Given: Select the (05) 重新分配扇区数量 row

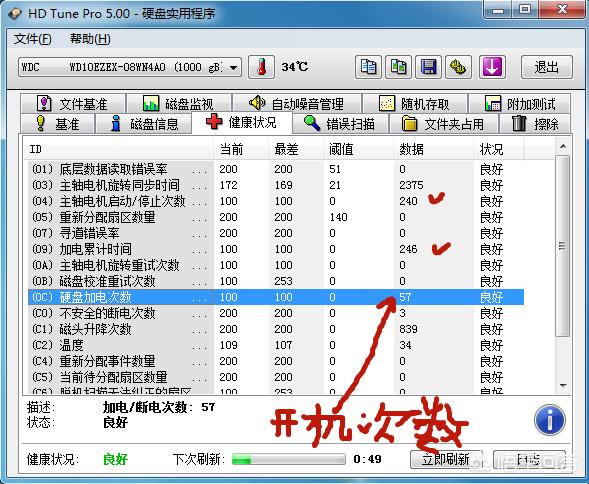Looking at the screenshot, I should pyautogui.click(x=276, y=217).
